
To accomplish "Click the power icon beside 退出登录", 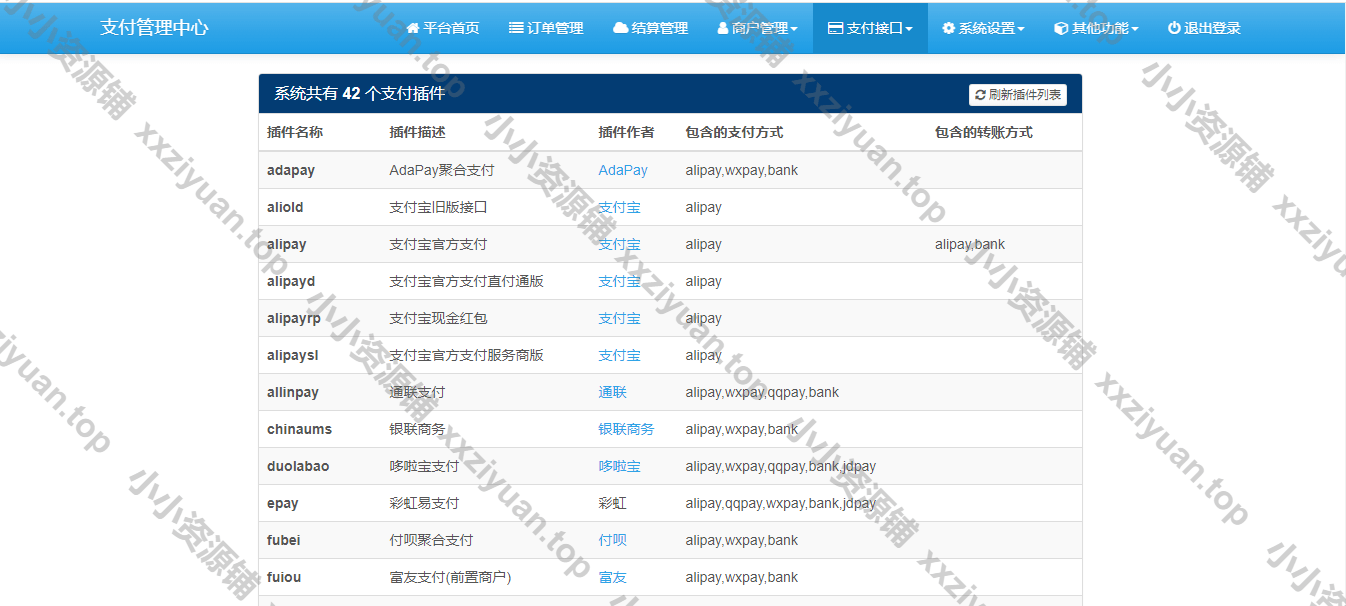I will 1174,28.
